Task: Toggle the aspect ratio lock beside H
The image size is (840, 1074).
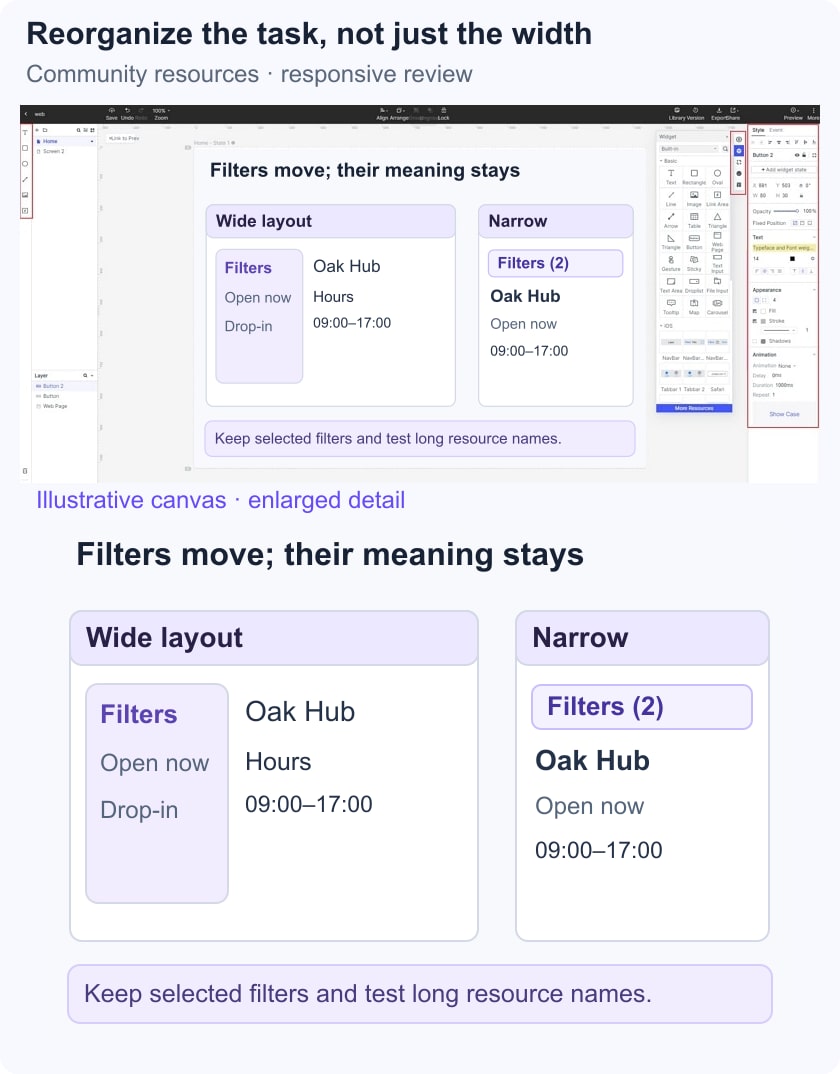Action: [x=802, y=196]
